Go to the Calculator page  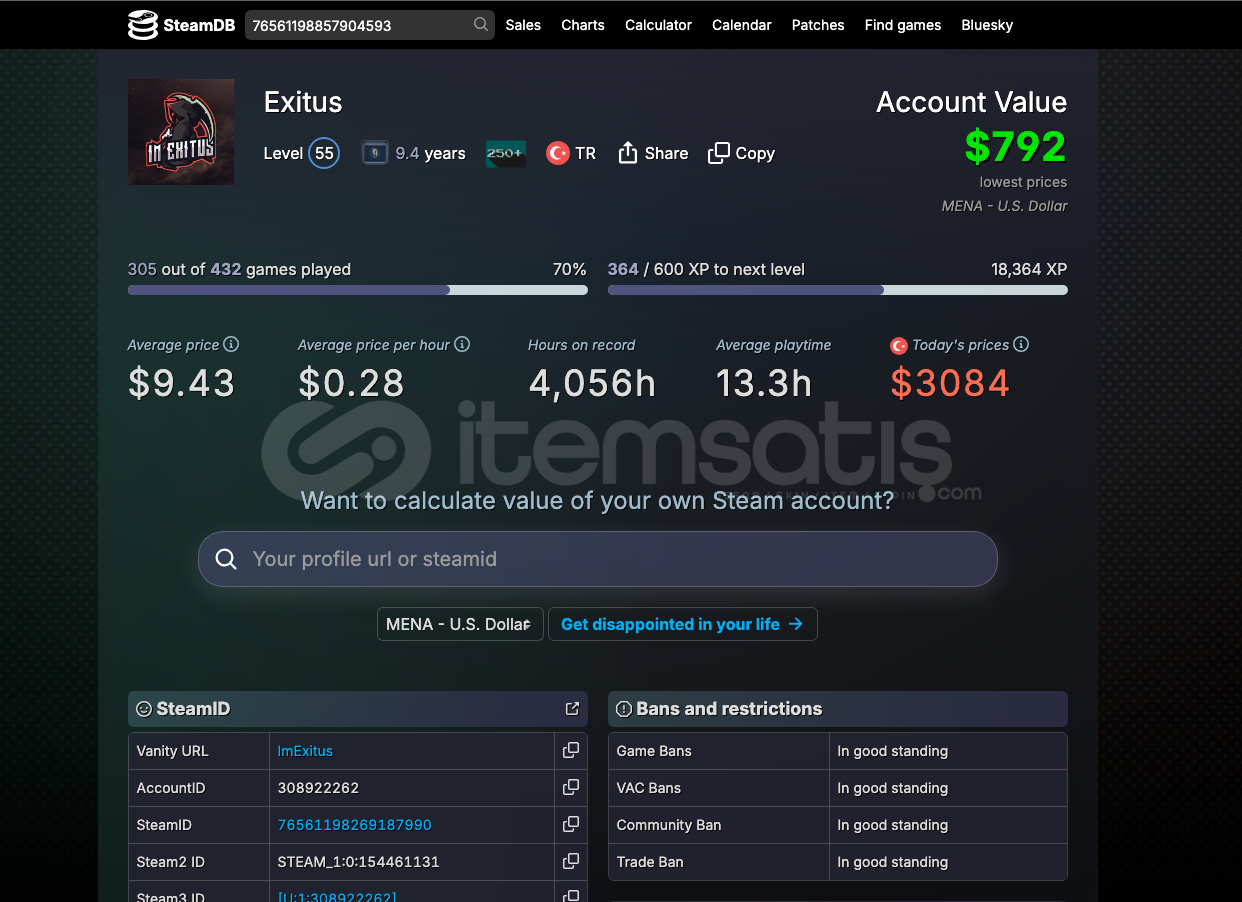coord(658,25)
